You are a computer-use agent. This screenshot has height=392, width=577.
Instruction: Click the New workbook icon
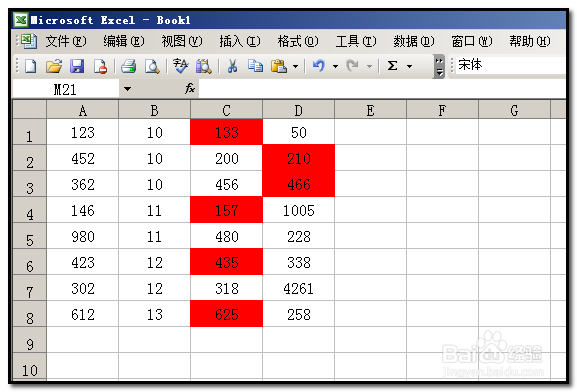point(31,66)
